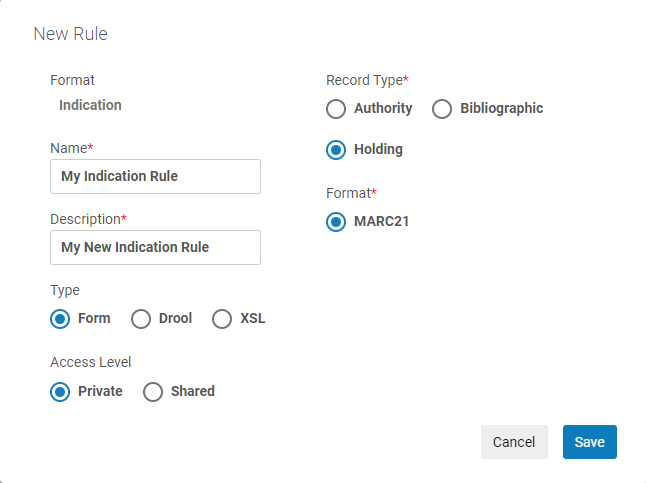Switch rule type to Drool
Screen dimensions: 646x483
click(x=141, y=319)
